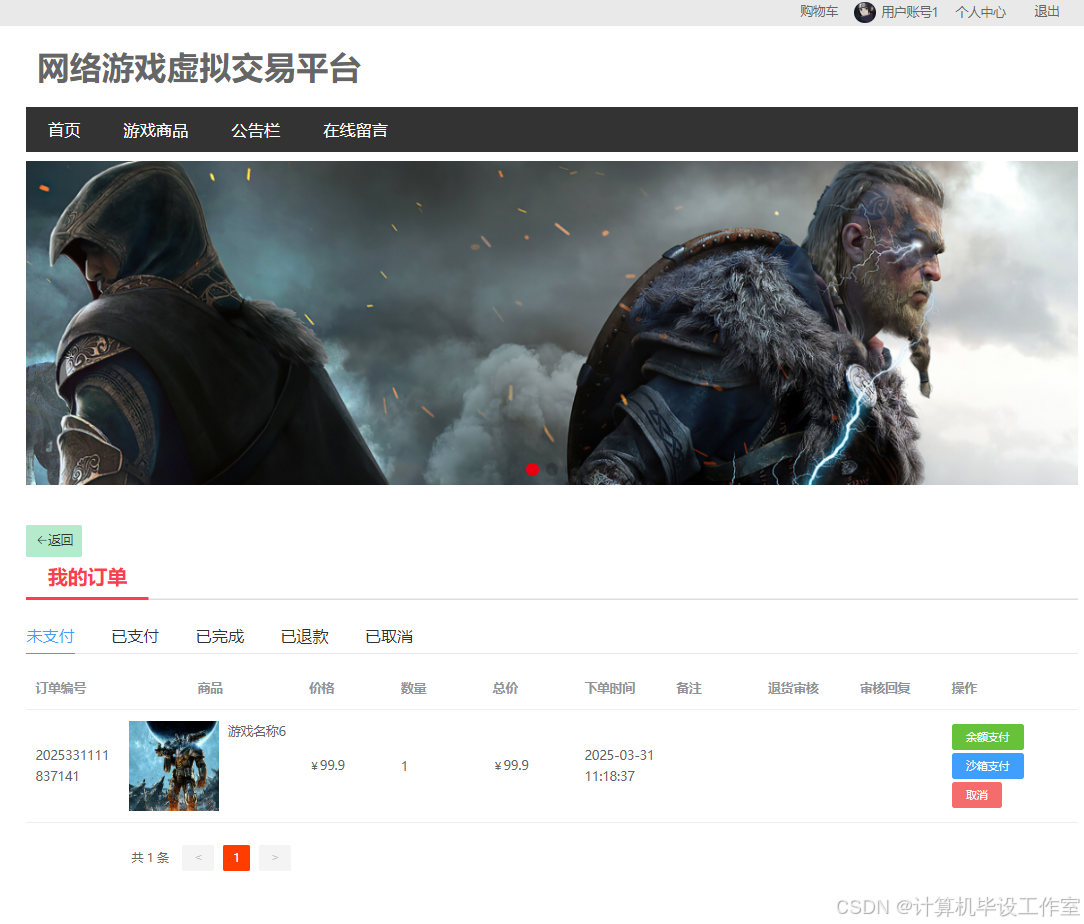The width and height of the screenshot is (1084, 924).
Task: Go to 首页 in the navigation bar
Action: tap(64, 130)
